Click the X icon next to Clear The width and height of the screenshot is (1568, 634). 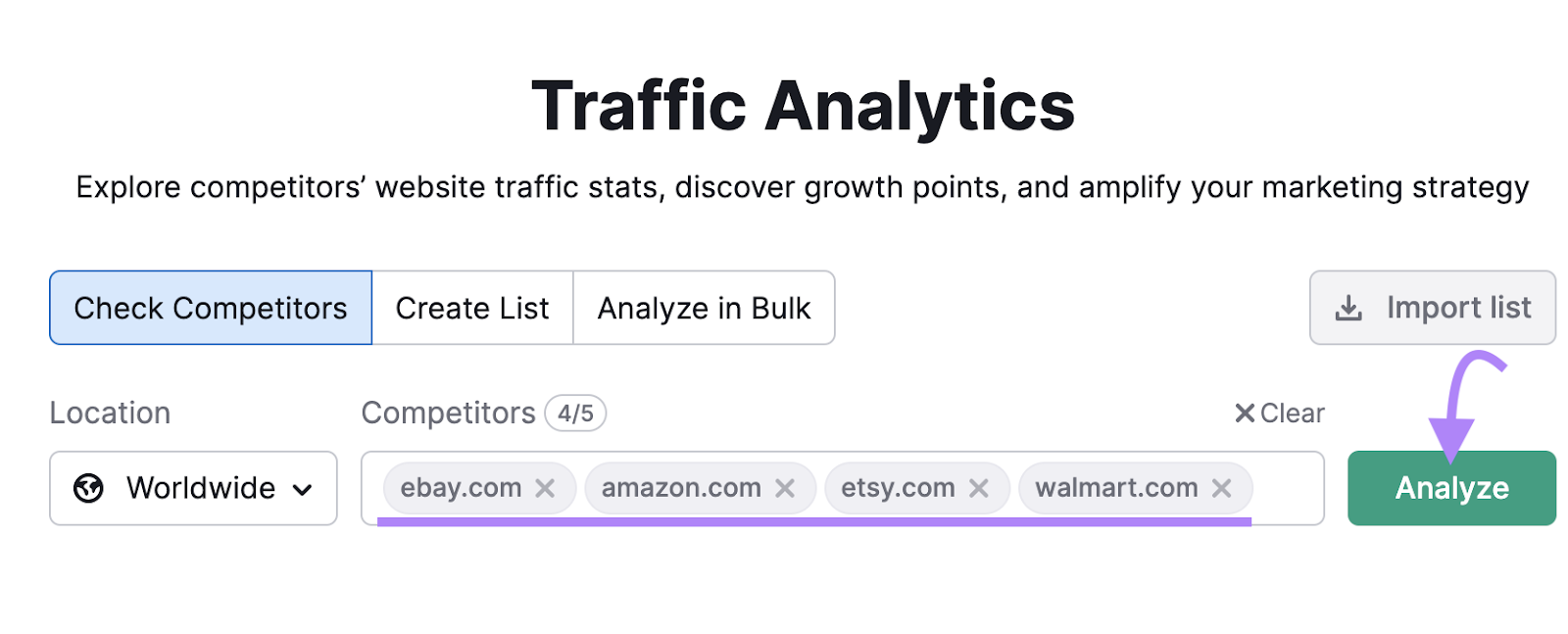(1243, 414)
